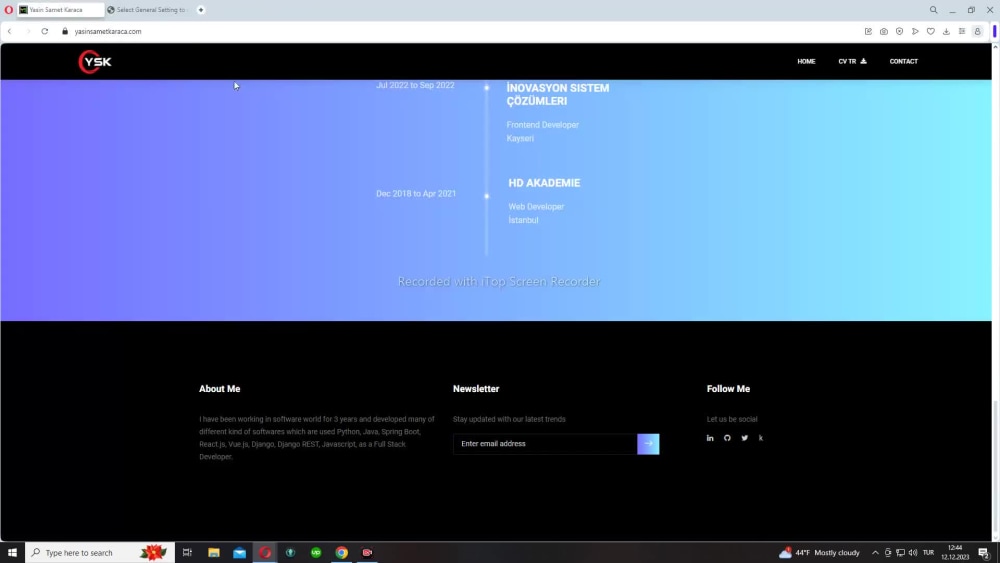Open Opera ad blocker shield icon
The width and height of the screenshot is (1000, 563).
click(x=899, y=31)
